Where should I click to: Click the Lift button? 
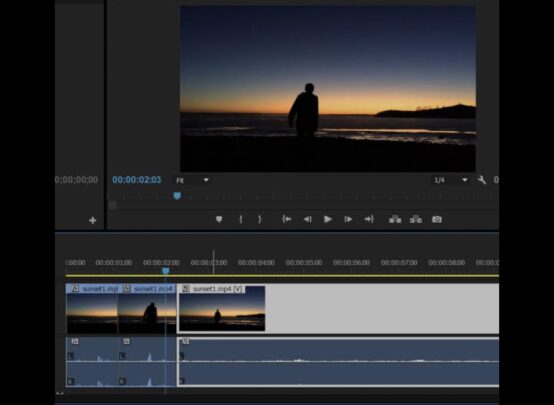[395, 219]
